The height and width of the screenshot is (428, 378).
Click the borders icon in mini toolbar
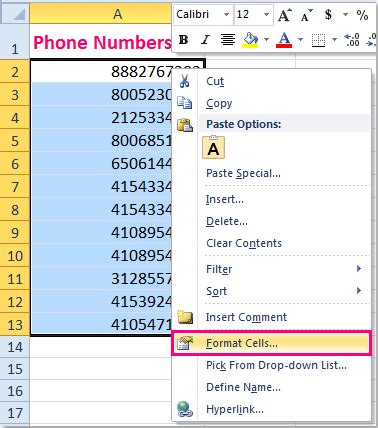(318, 40)
